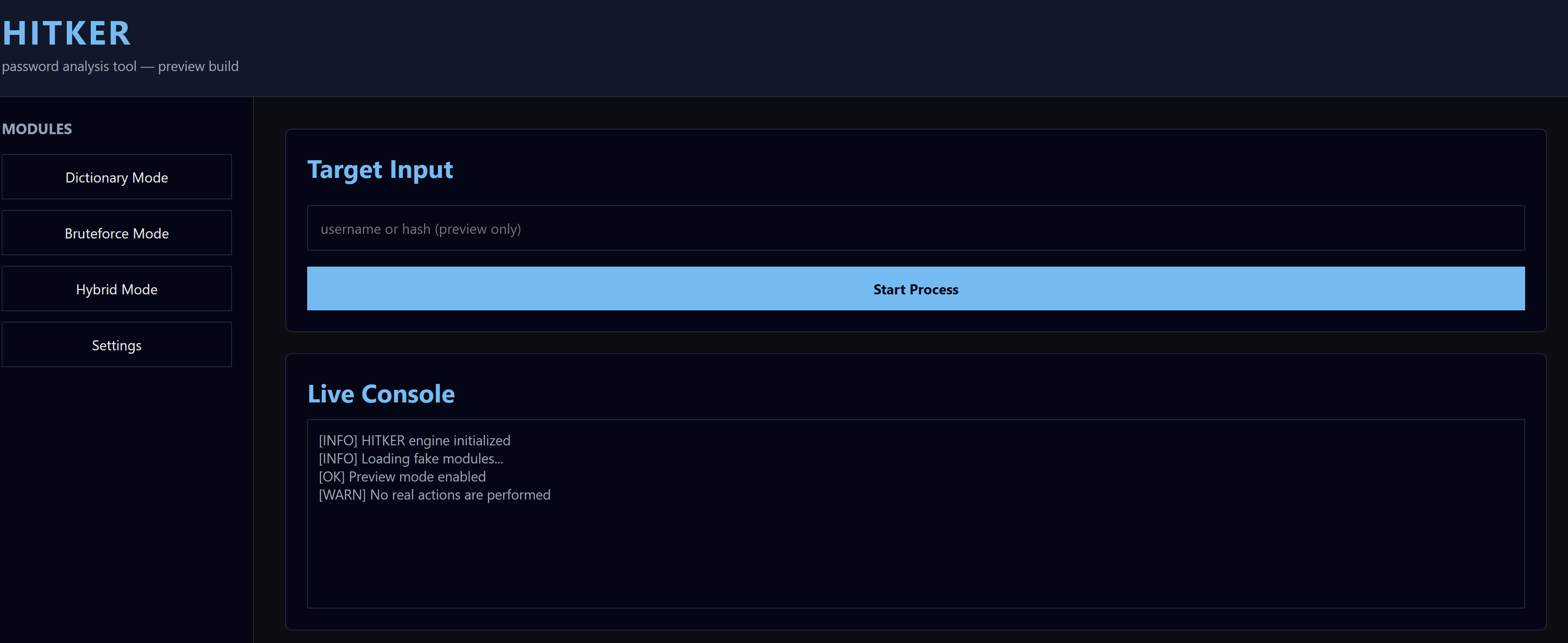This screenshot has height=643, width=1568.
Task: Open the Dictionary Mode module
Action: tap(116, 177)
